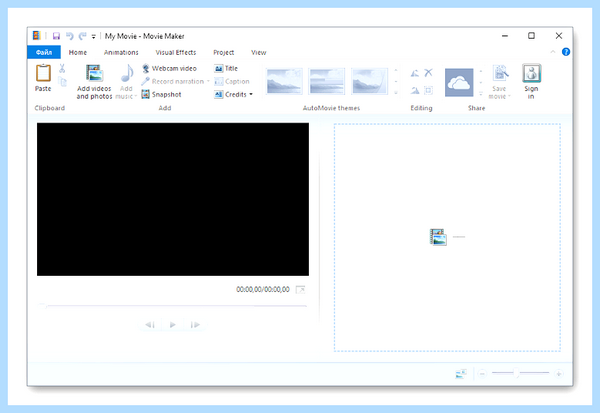600x413 pixels.
Task: Click the Rotate left icon
Action: point(415,73)
